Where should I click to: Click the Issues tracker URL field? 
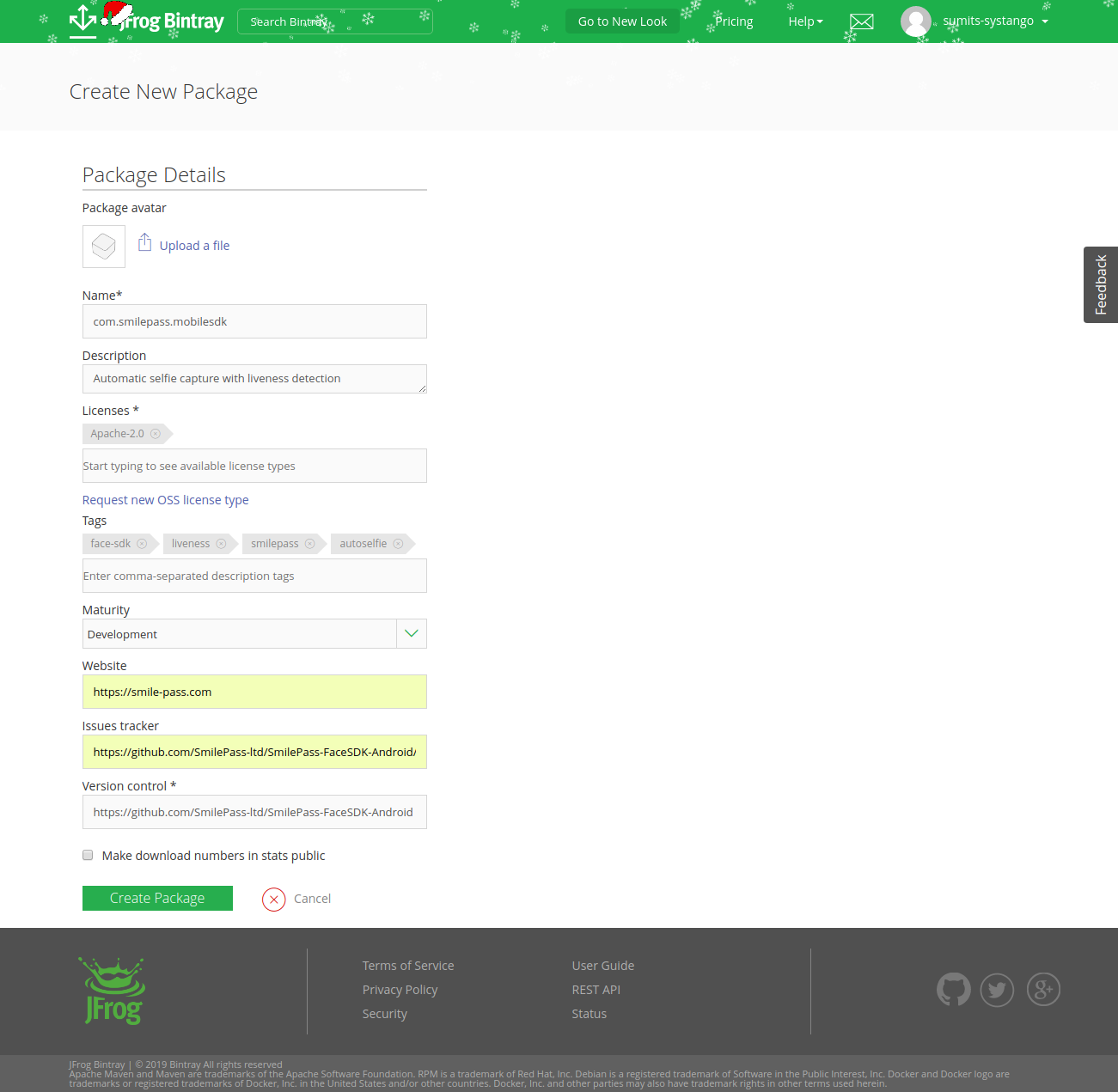[254, 752]
